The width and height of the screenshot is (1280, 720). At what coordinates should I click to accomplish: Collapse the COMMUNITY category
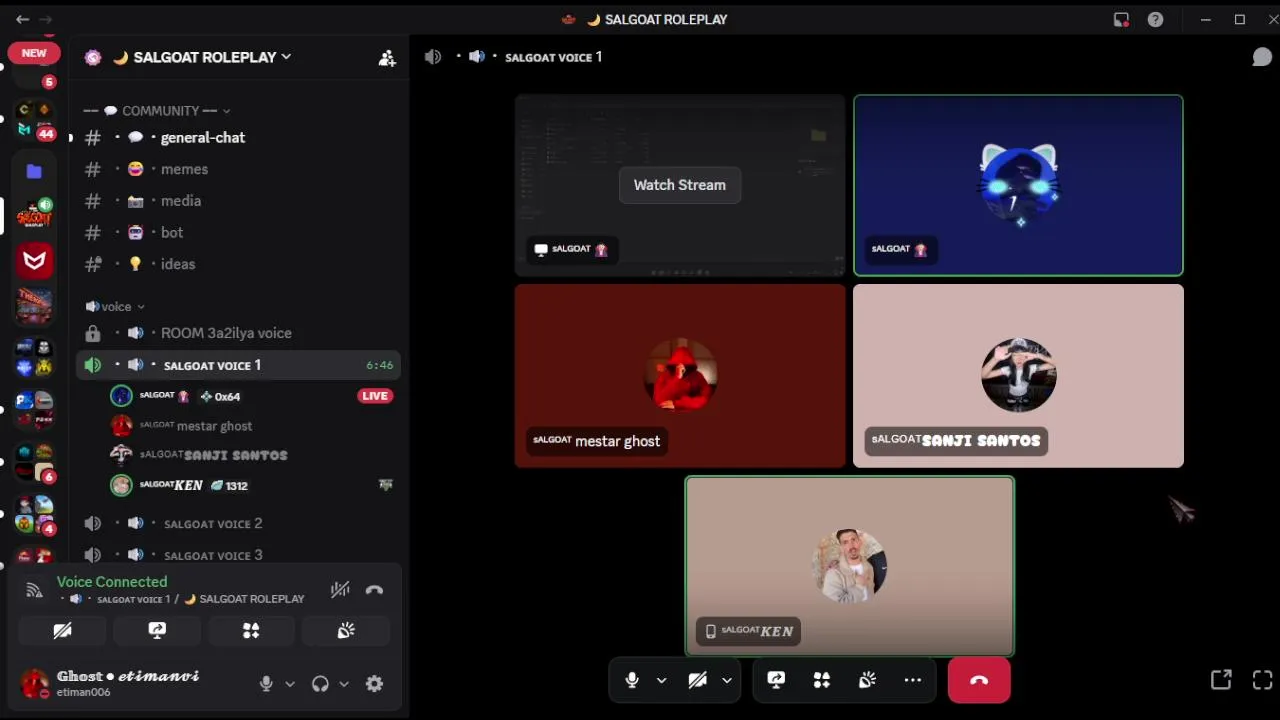[157, 111]
